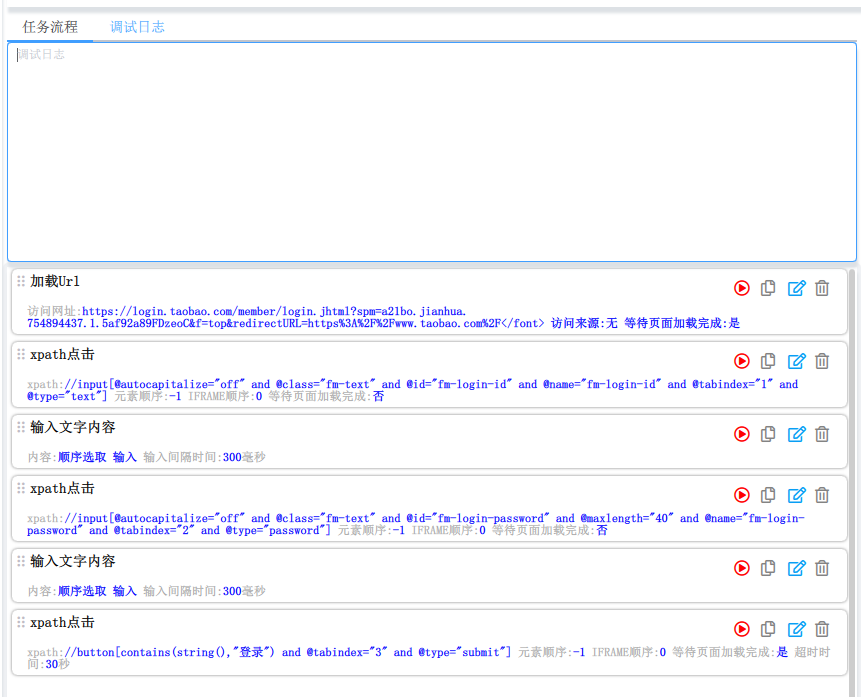Switch to the 任务流程 tab
Image resolution: width=861 pixels, height=697 pixels.
coord(50,27)
